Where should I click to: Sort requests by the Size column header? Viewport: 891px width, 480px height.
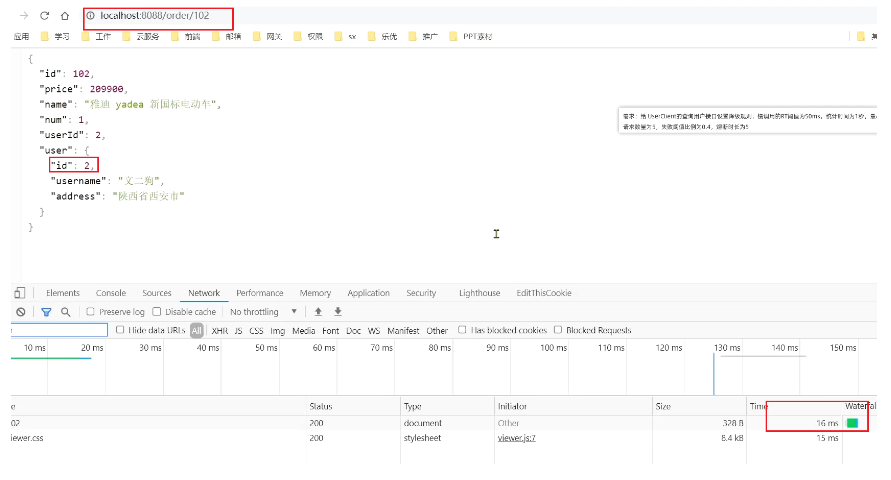663,406
